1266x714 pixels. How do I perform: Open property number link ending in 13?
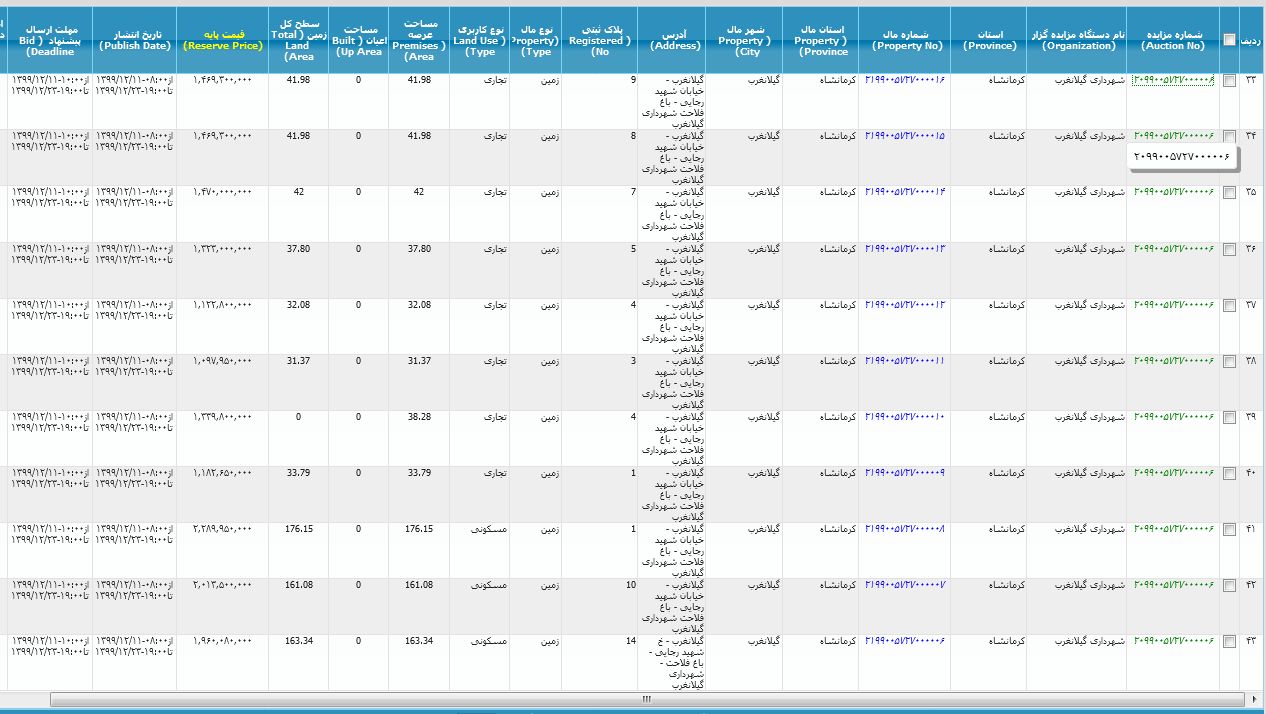click(904, 248)
